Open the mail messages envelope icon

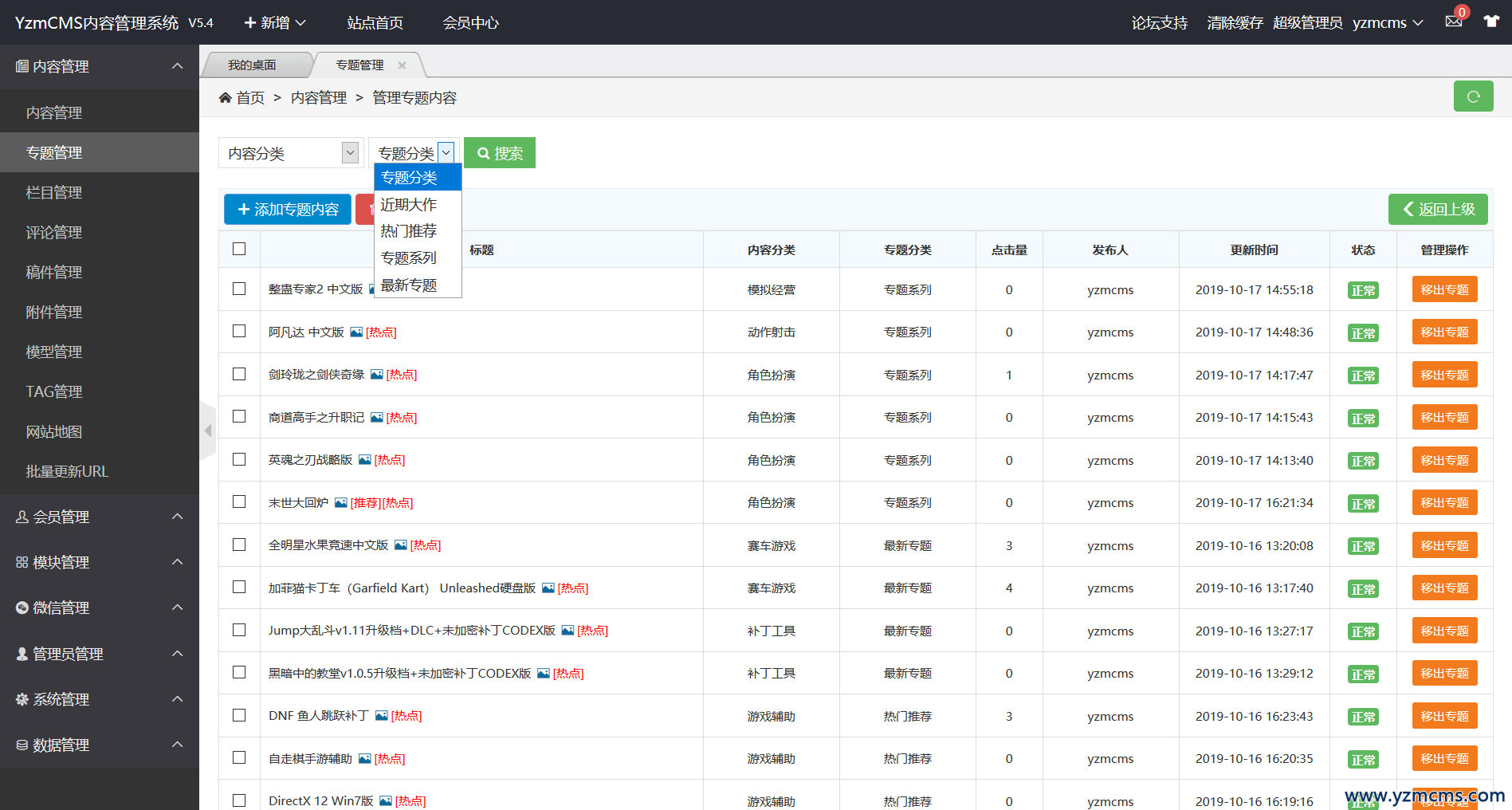click(x=1453, y=22)
